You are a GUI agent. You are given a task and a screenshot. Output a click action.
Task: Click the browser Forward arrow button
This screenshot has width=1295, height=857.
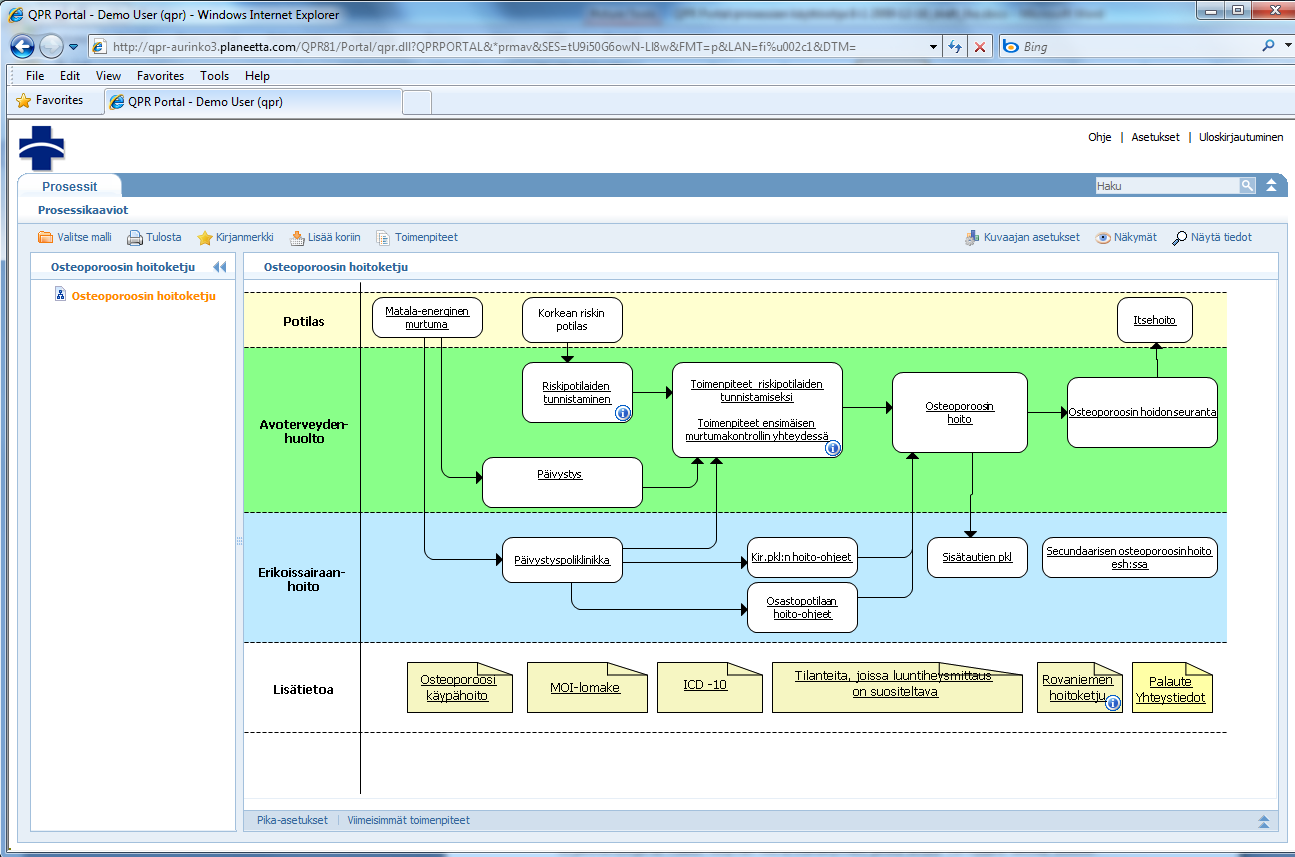51,46
